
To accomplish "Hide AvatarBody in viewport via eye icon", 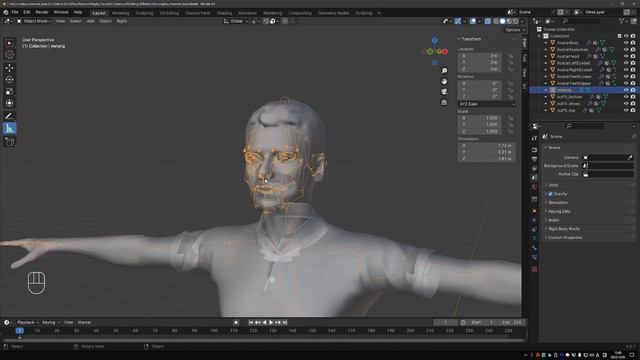I will coord(626,43).
